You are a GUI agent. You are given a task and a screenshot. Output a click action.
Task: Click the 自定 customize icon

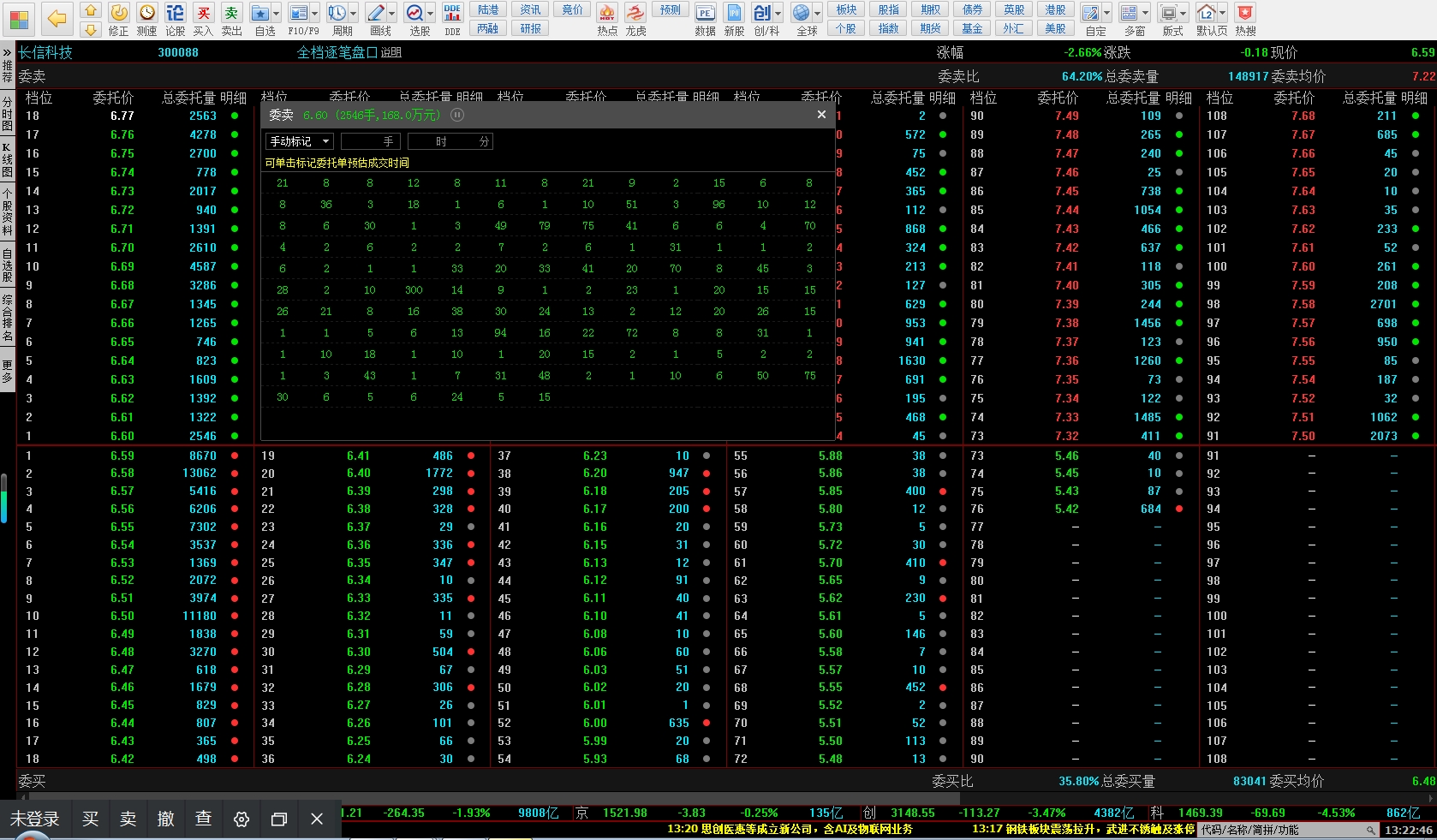point(1090,13)
